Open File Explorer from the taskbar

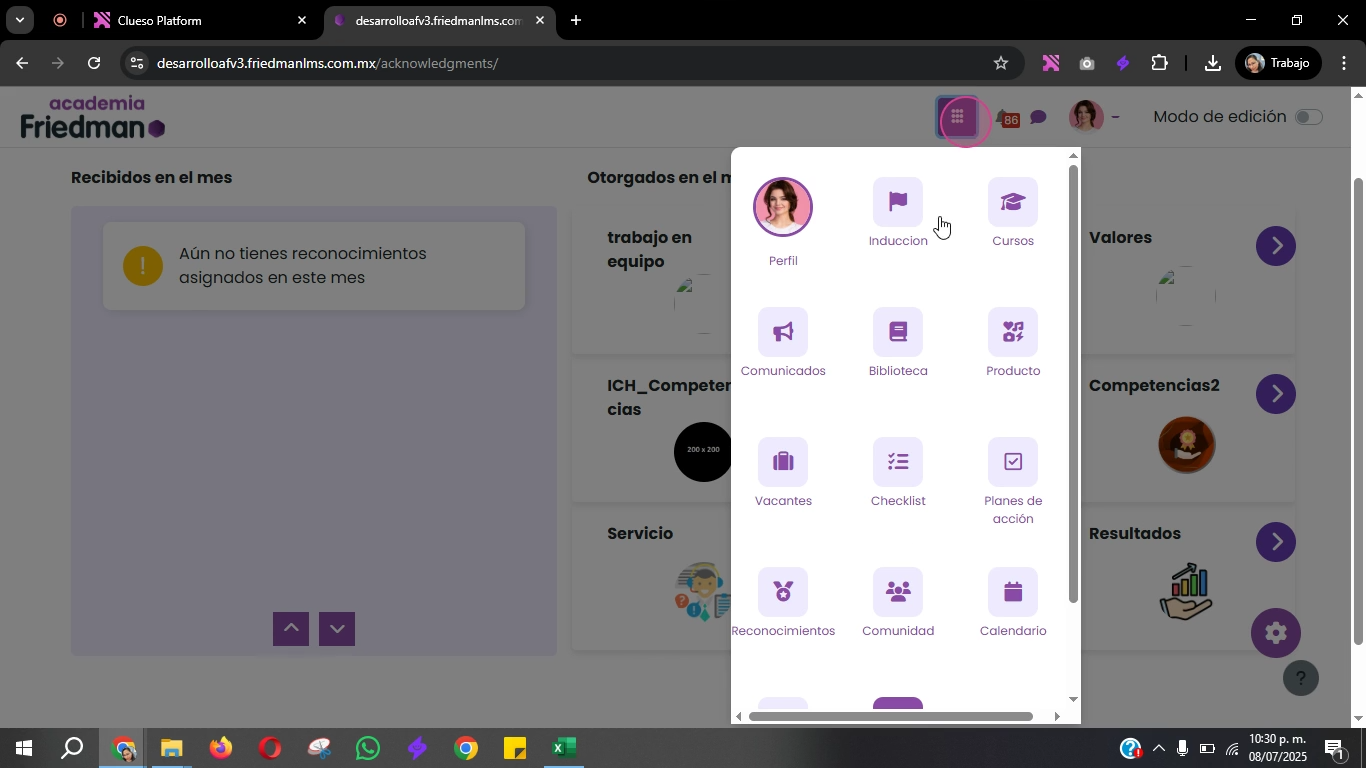(x=171, y=748)
